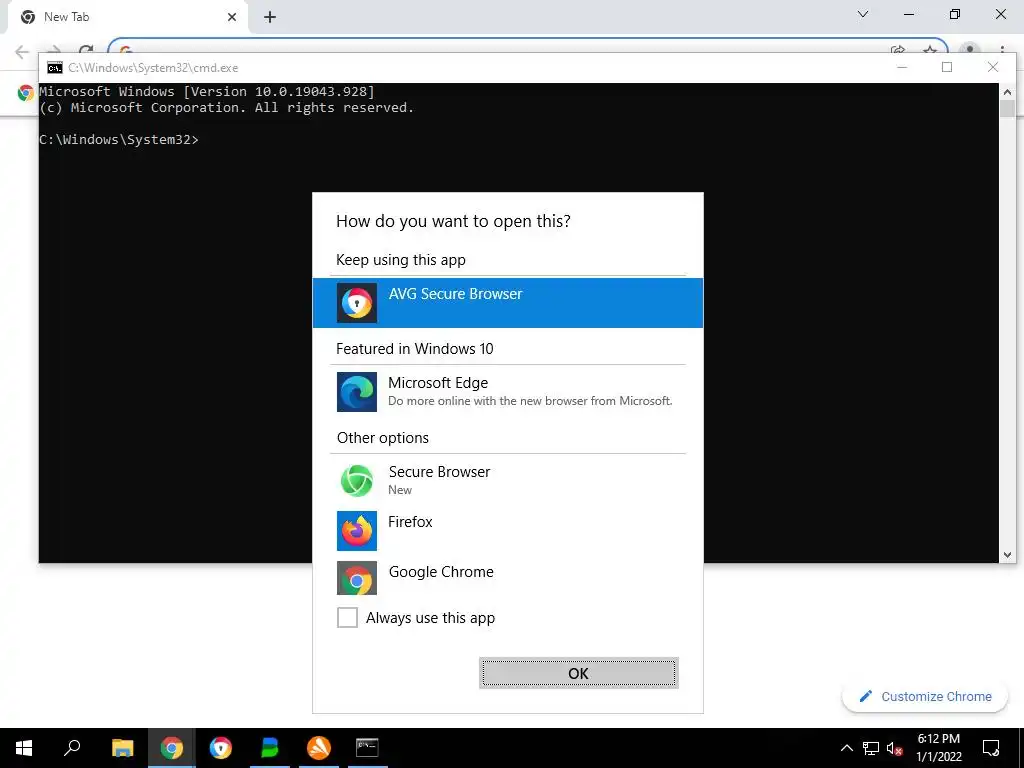This screenshot has height=768, width=1024.
Task: Show hidden system tray icons
Action: [x=846, y=748]
